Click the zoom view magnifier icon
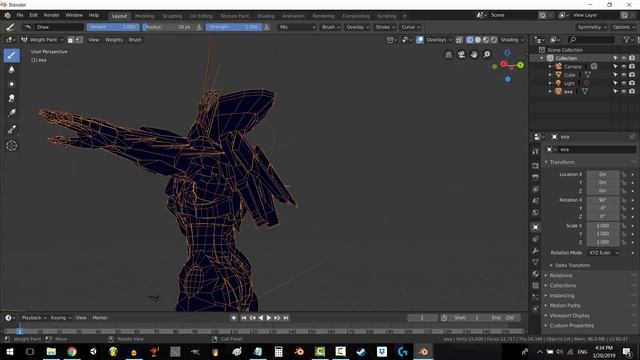 487,55
